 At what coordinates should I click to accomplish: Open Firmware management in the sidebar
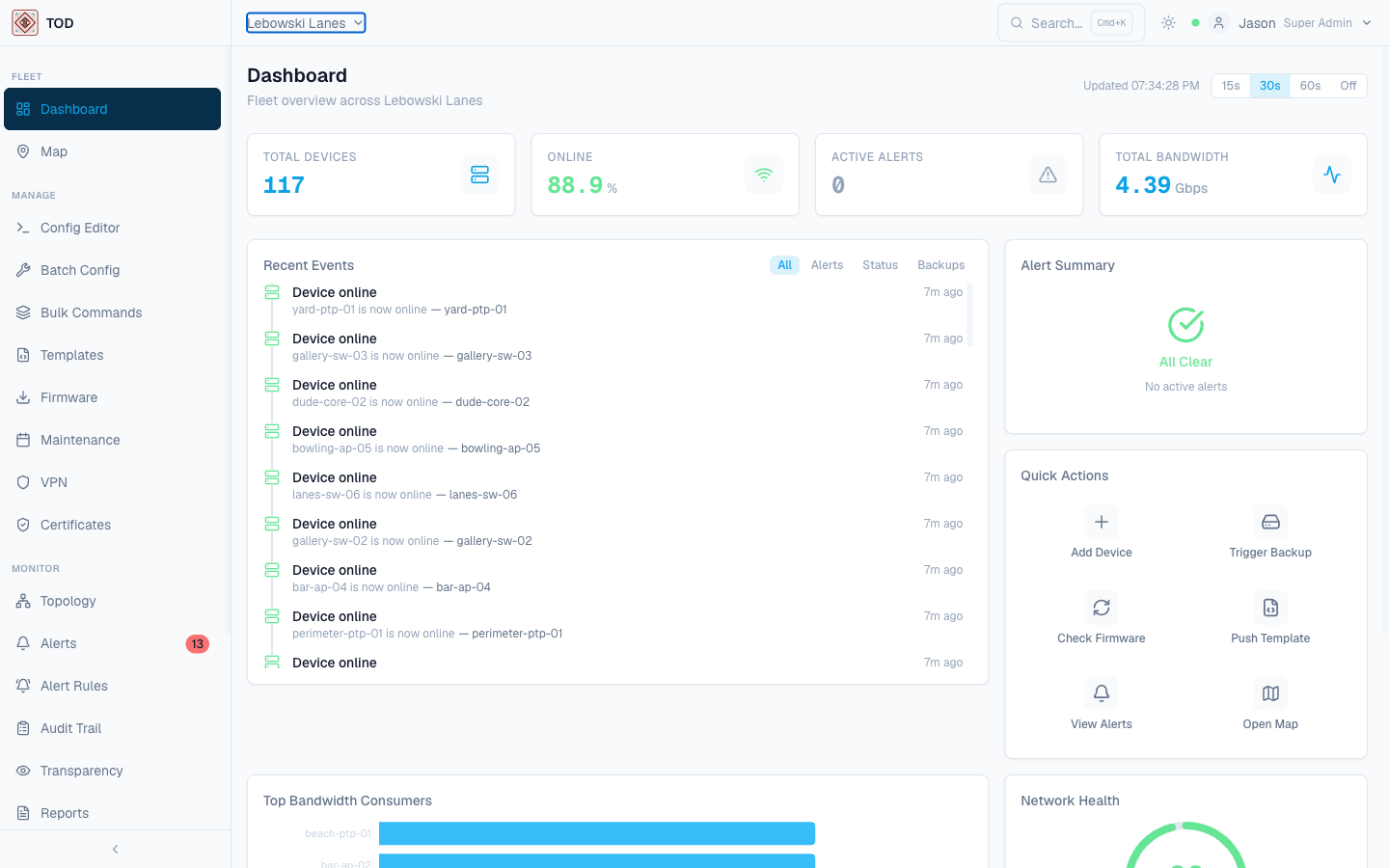point(68,397)
